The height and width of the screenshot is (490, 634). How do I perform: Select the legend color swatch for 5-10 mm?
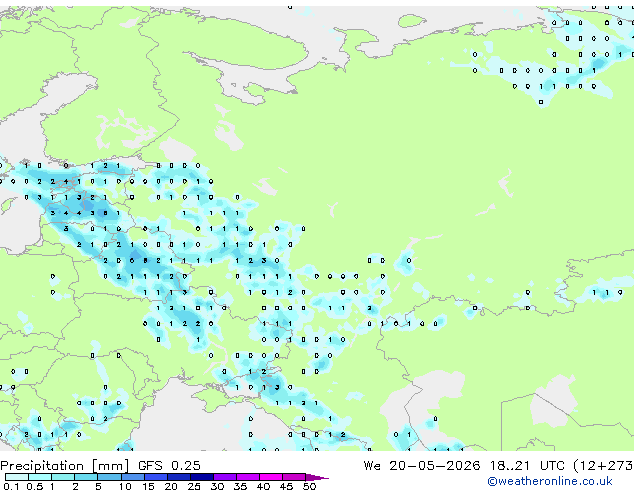(x=109, y=477)
